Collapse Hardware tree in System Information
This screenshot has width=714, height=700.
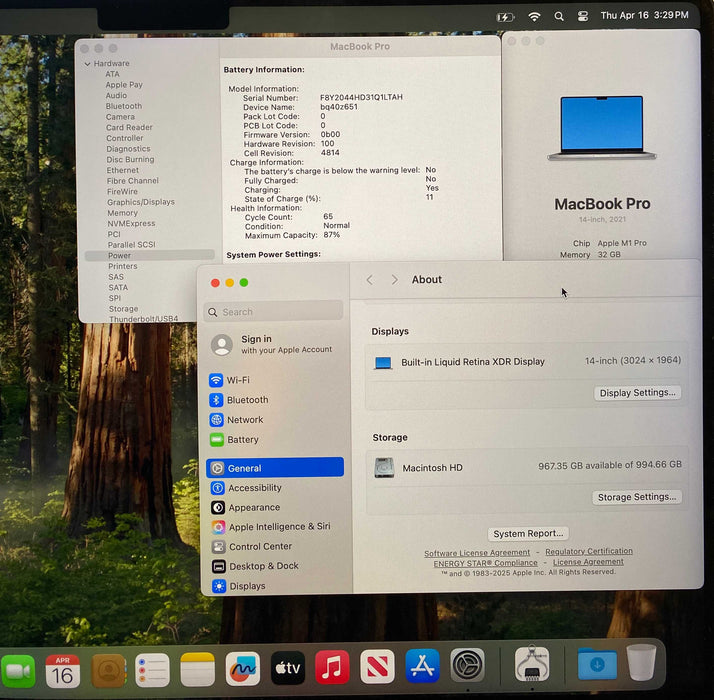pos(87,64)
